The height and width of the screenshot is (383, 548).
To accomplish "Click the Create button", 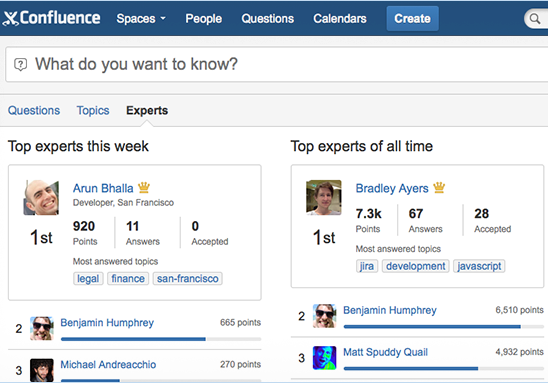I will click(x=412, y=19).
